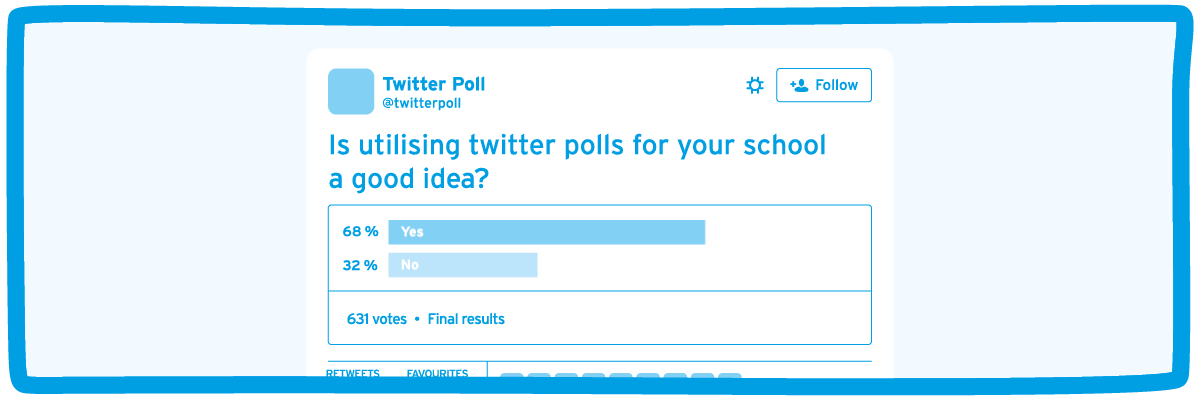1200x400 pixels.
Task: Select the Yes poll result bar
Action: [x=547, y=231]
